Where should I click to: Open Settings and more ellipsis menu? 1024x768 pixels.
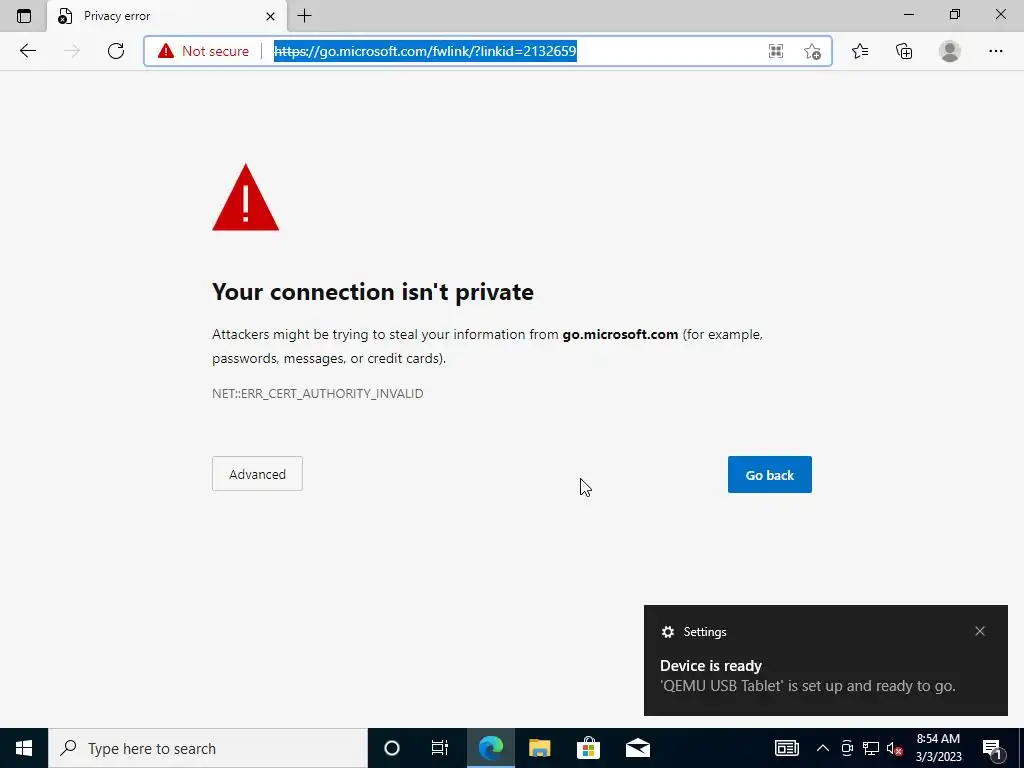995,51
